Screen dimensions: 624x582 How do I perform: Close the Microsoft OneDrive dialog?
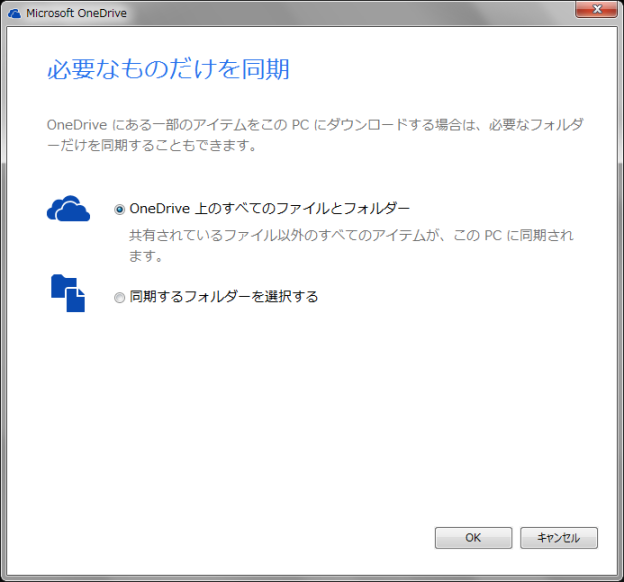click(596, 9)
